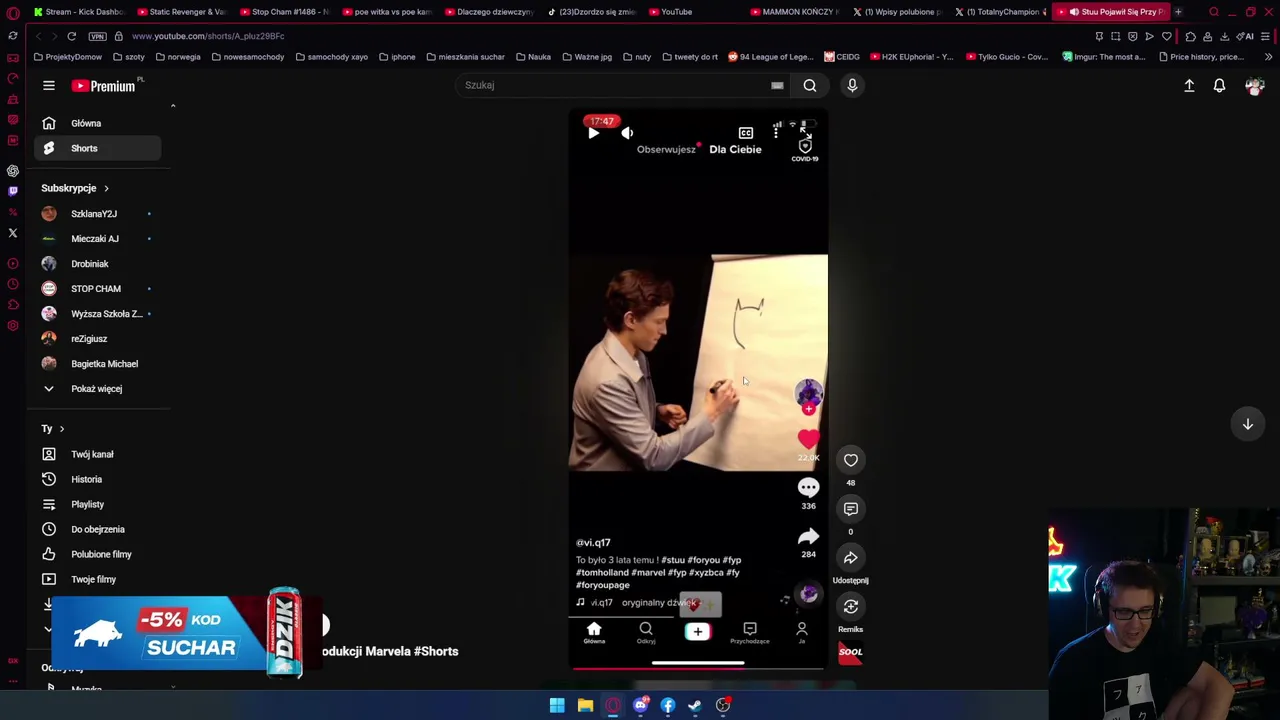Reload the page in browser toolbar
Viewport: 1280px width, 720px height.
pyautogui.click(x=71, y=36)
